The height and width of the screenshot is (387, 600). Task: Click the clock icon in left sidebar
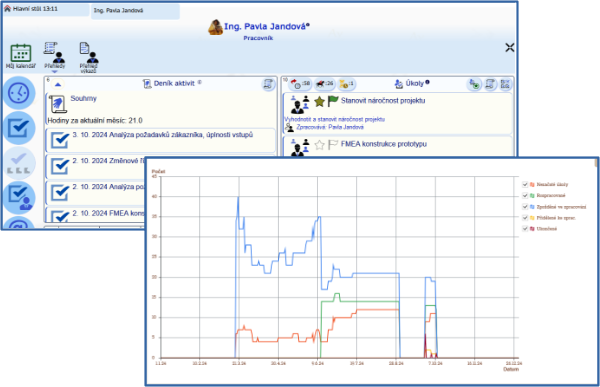19,93
